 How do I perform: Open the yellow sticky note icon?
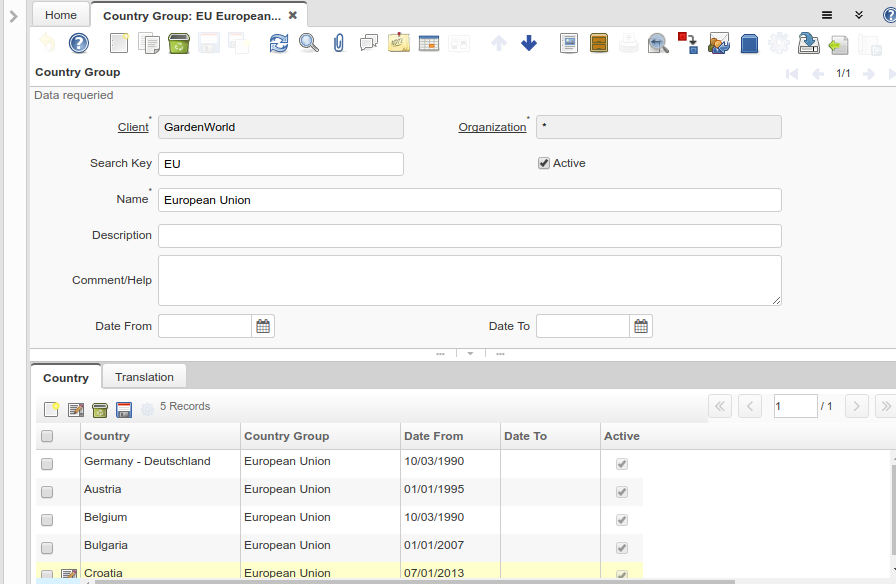tap(399, 43)
